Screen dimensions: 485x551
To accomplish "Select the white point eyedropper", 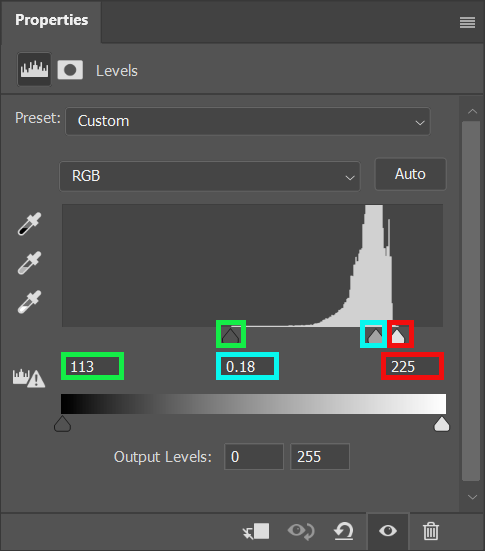I will pos(30,302).
